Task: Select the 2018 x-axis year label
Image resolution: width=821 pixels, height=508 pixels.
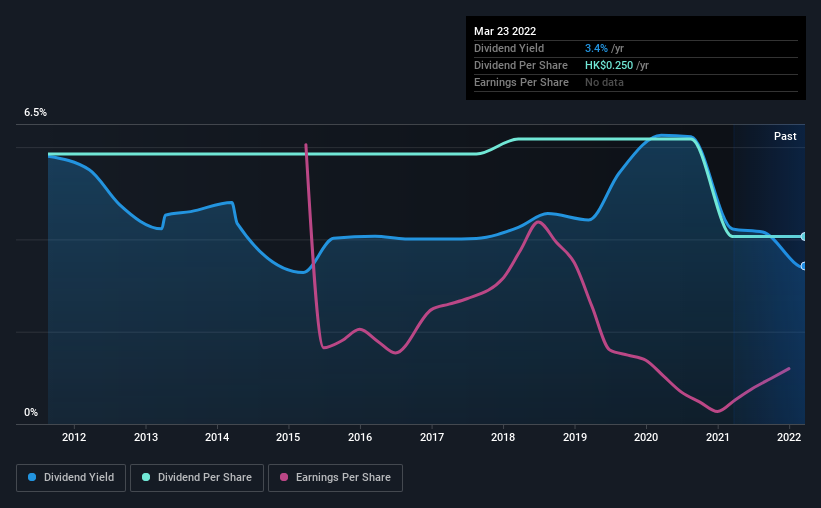Action: click(503, 437)
